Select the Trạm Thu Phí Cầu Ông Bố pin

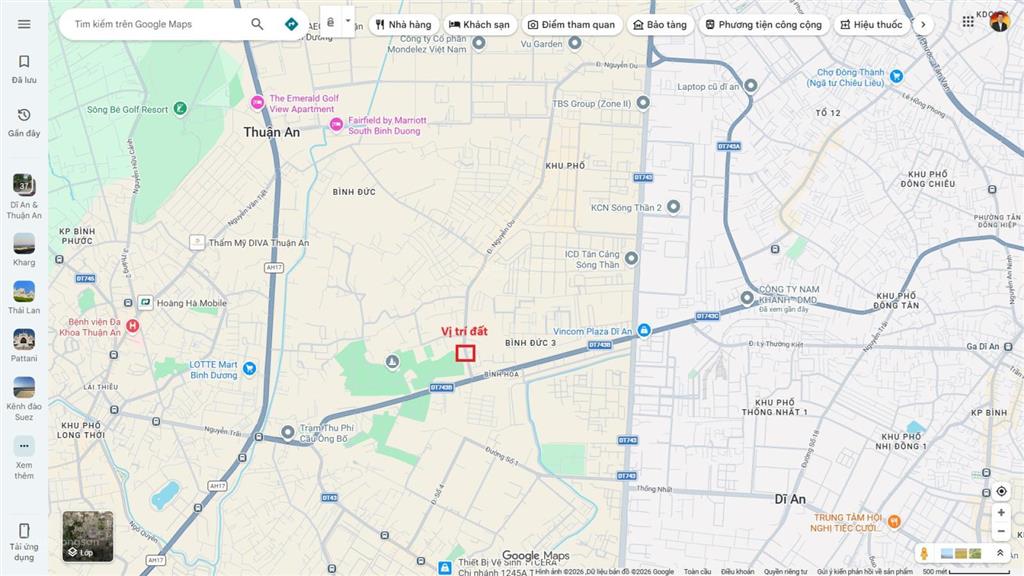[288, 432]
